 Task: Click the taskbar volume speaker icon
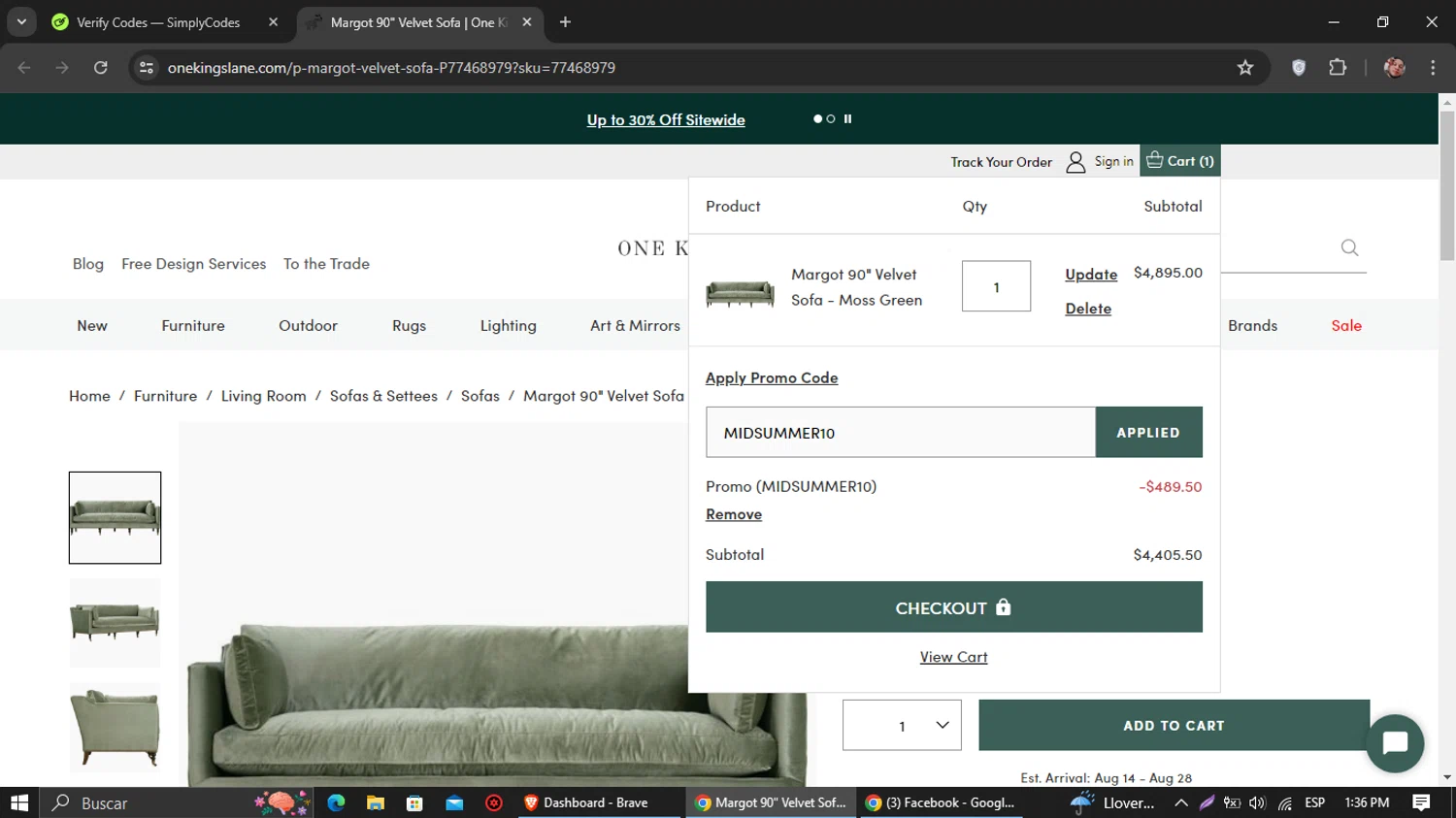pyautogui.click(x=1258, y=802)
